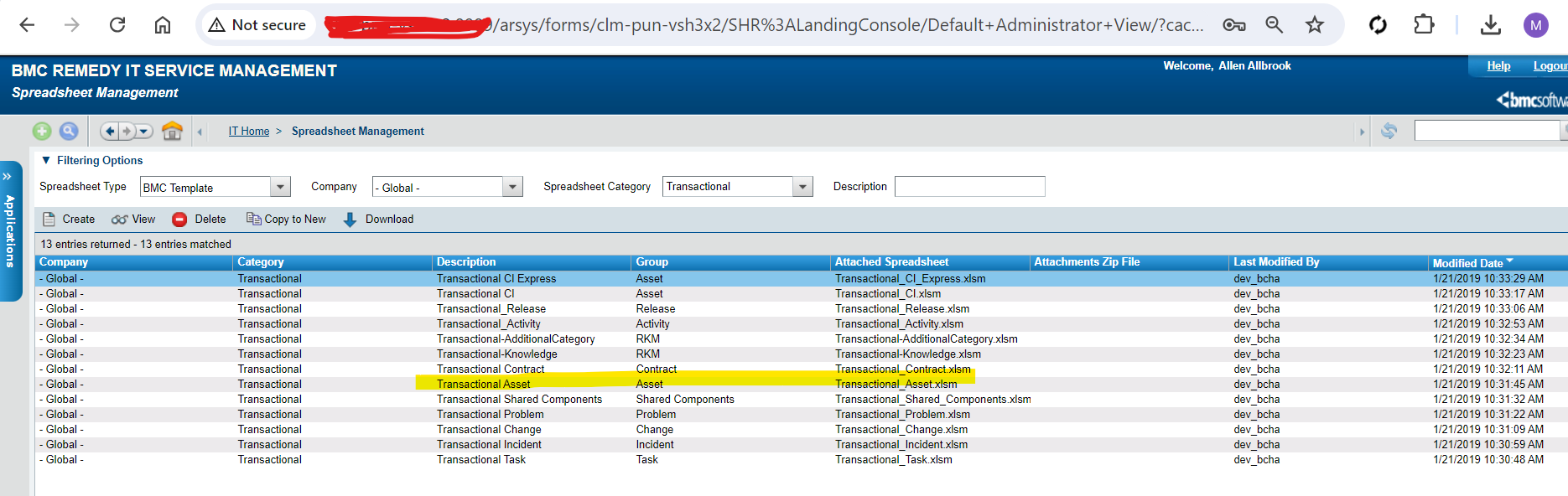Open the browser extensions puzzle icon
Viewport: 1568px width, 496px height.
point(1424,25)
